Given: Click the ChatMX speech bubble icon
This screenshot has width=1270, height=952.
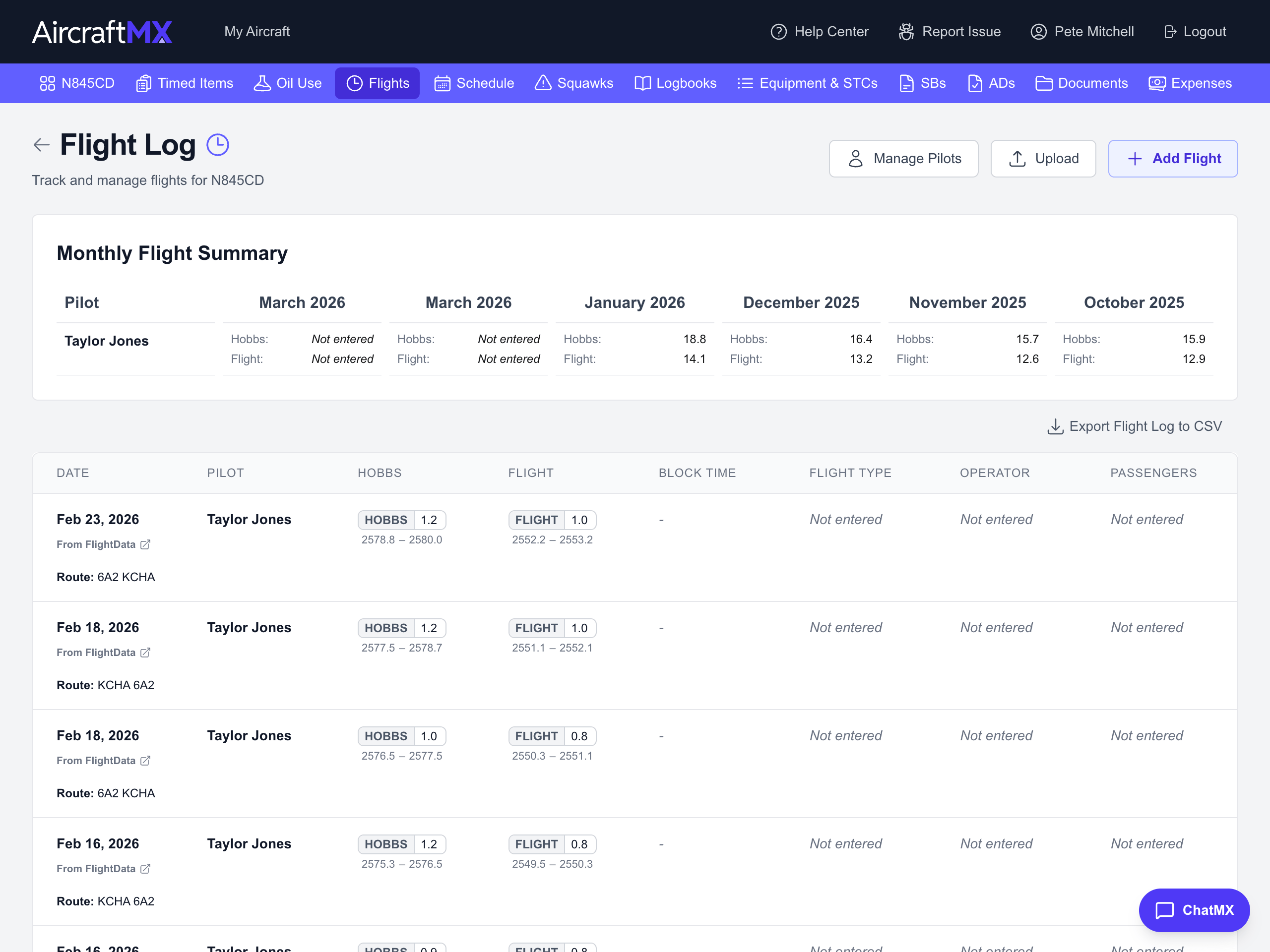Looking at the screenshot, I should tap(1164, 910).
